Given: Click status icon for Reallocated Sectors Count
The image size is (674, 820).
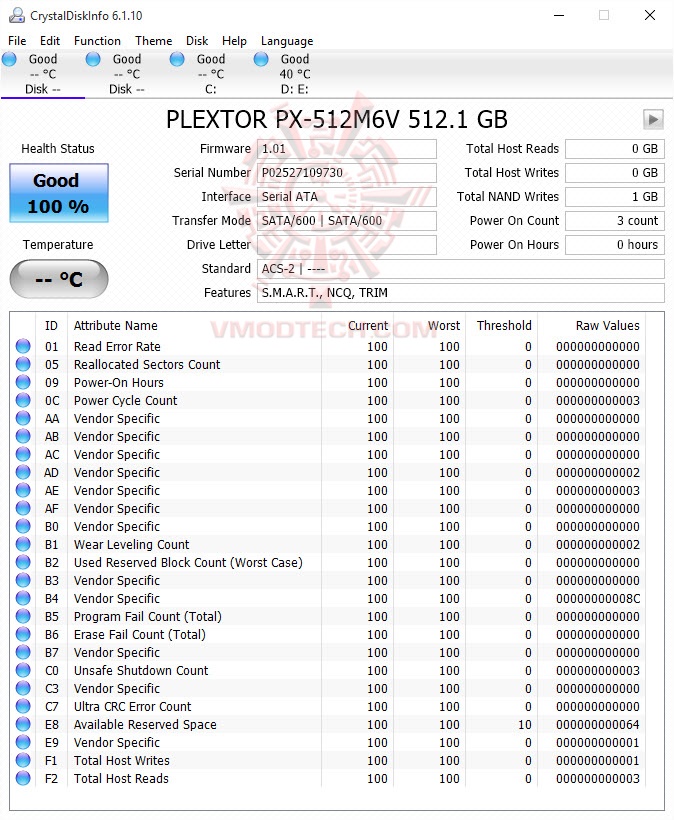Looking at the screenshot, I should 23,364.
